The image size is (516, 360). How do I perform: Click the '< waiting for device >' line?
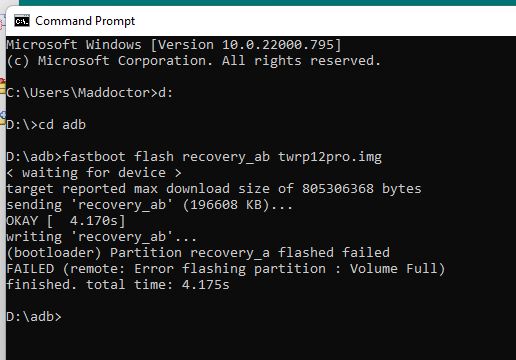click(x=94, y=173)
